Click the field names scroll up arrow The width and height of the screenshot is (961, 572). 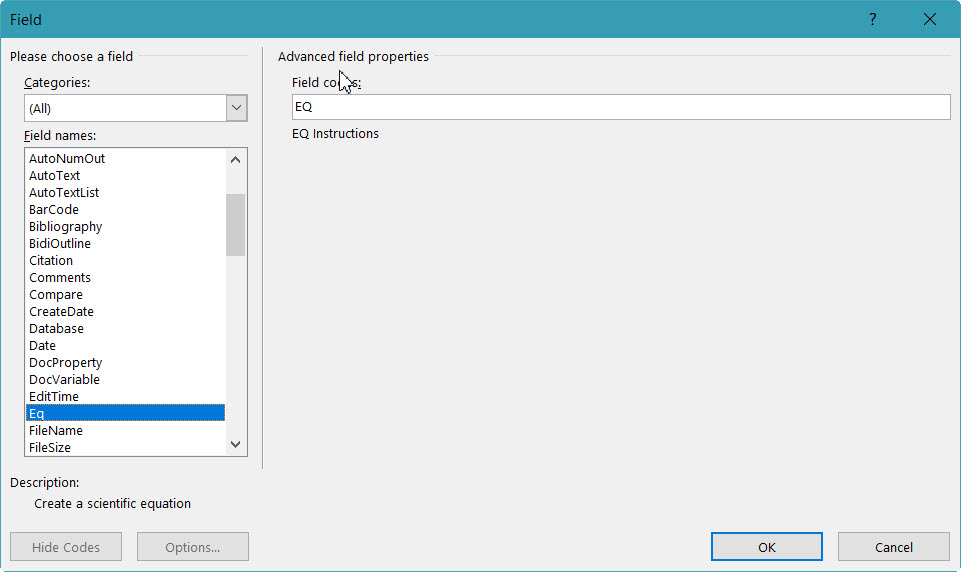235,159
